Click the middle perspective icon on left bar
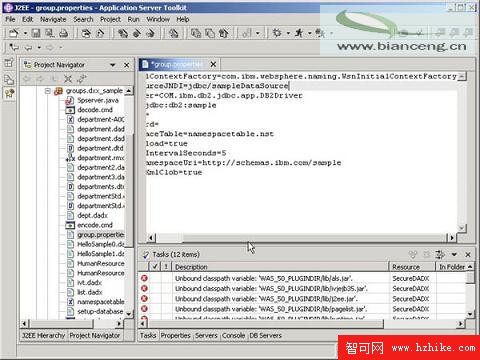This screenshot has width=480, height=360. [x=9, y=79]
